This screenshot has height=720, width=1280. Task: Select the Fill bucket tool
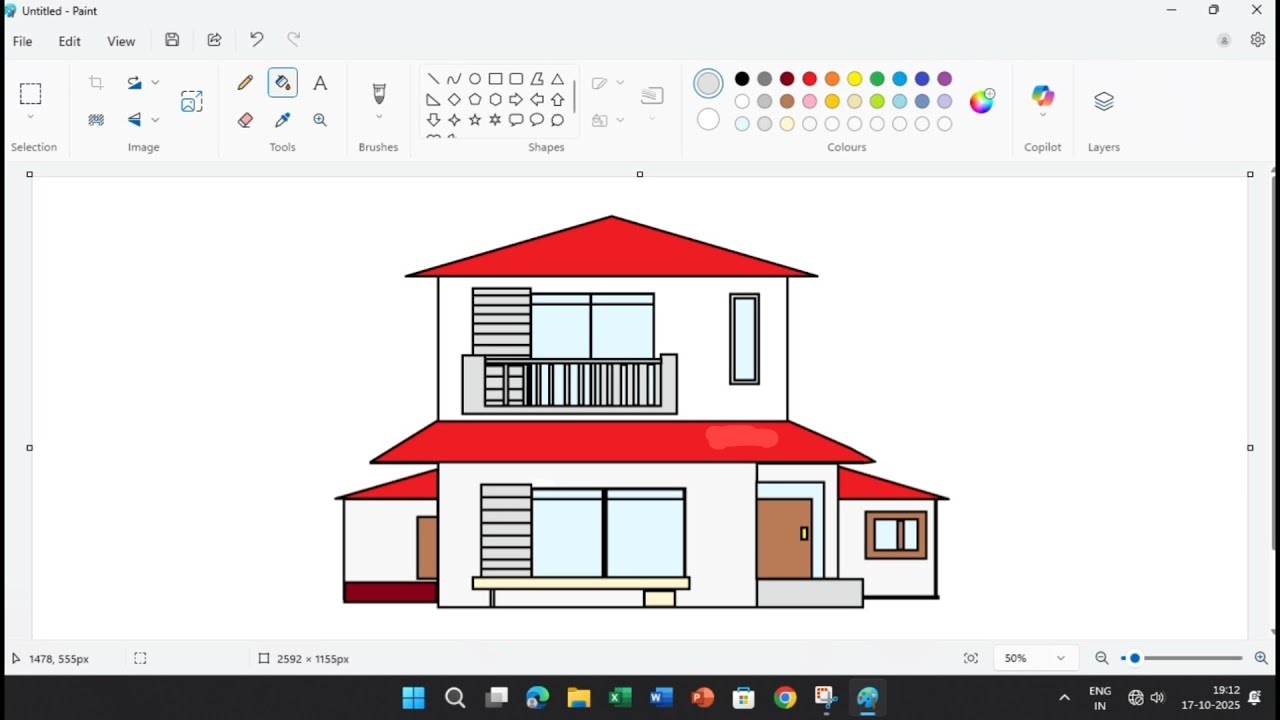283,83
